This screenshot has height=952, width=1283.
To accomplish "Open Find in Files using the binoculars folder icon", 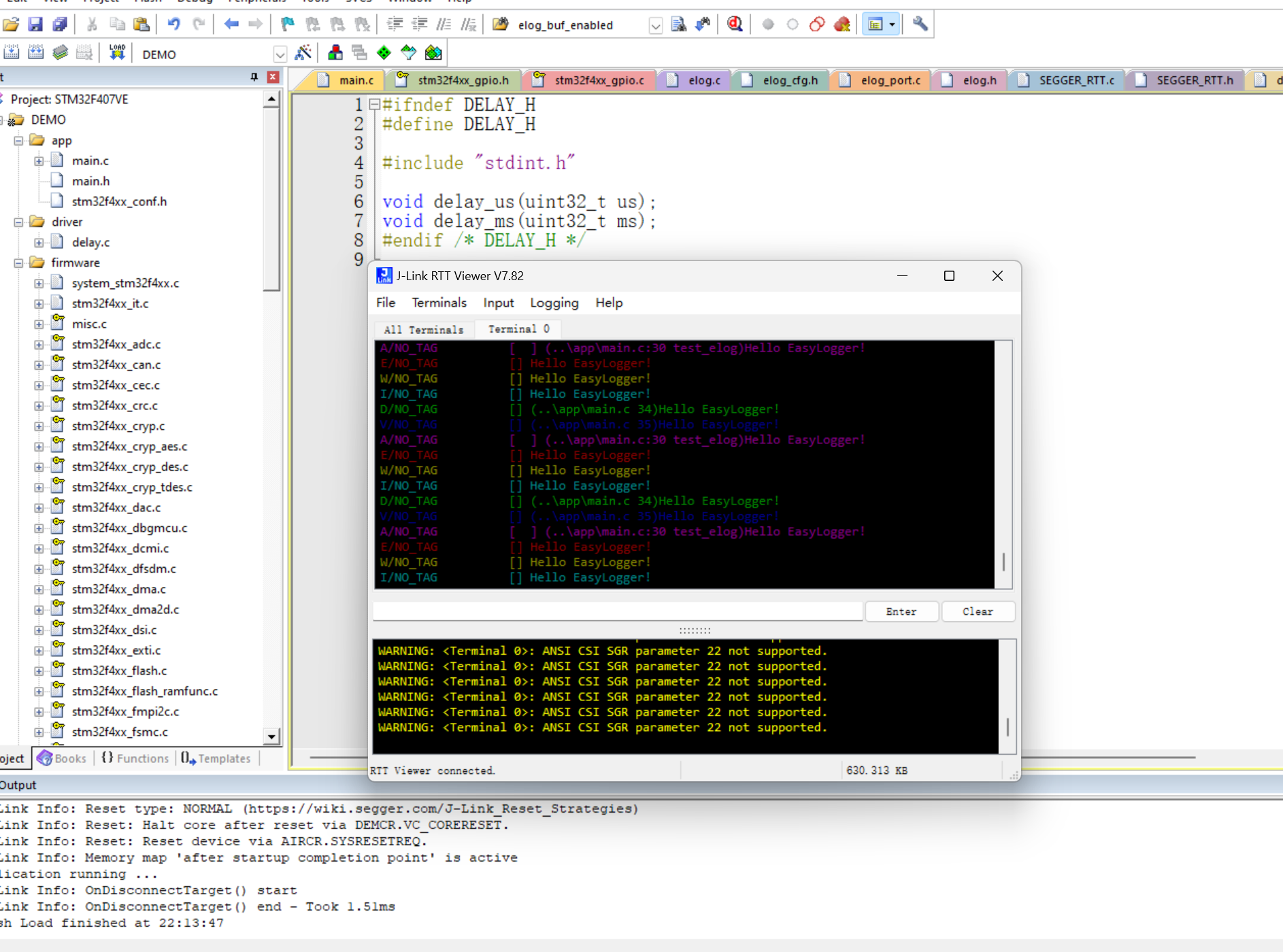I will click(501, 25).
